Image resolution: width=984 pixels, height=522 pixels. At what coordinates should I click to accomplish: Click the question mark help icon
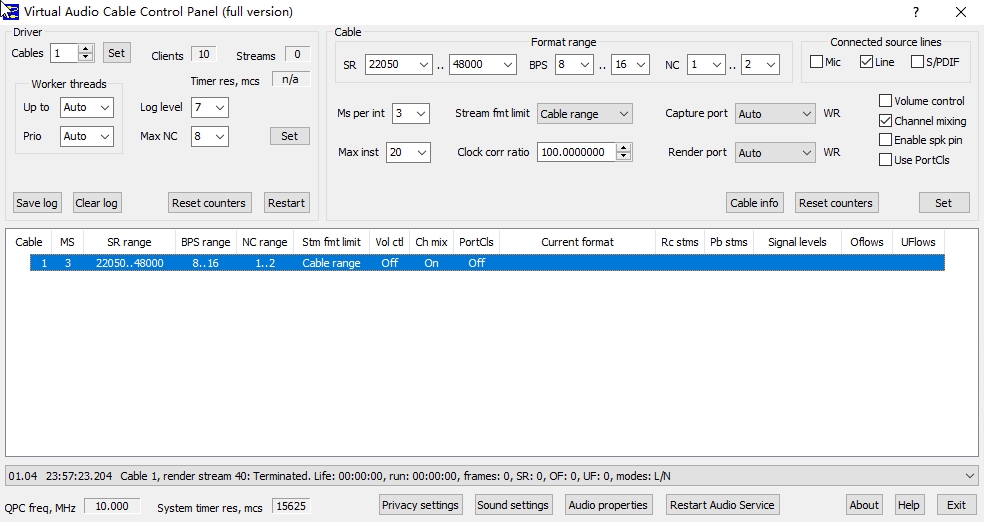tap(916, 12)
